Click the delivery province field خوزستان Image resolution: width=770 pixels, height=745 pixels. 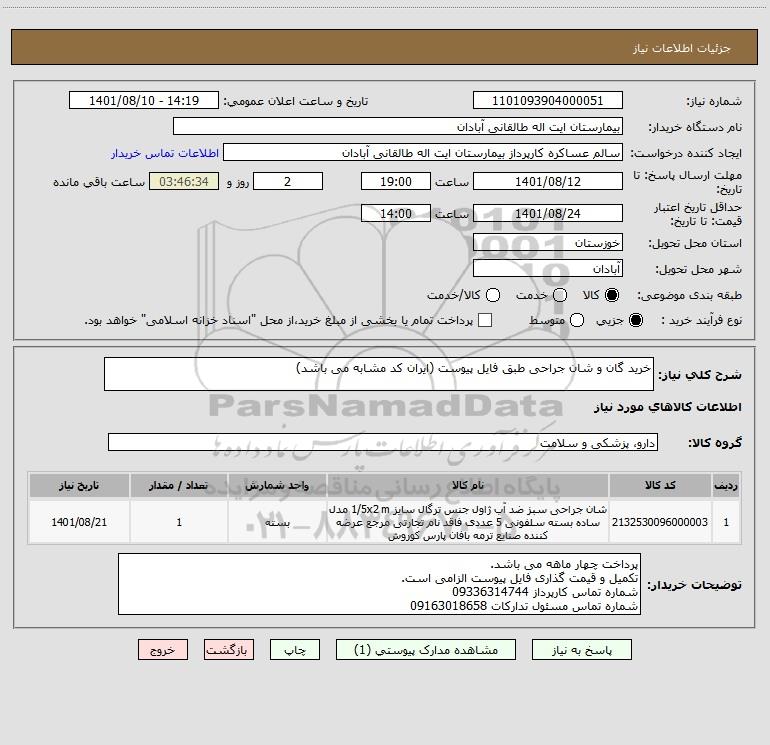coord(548,242)
